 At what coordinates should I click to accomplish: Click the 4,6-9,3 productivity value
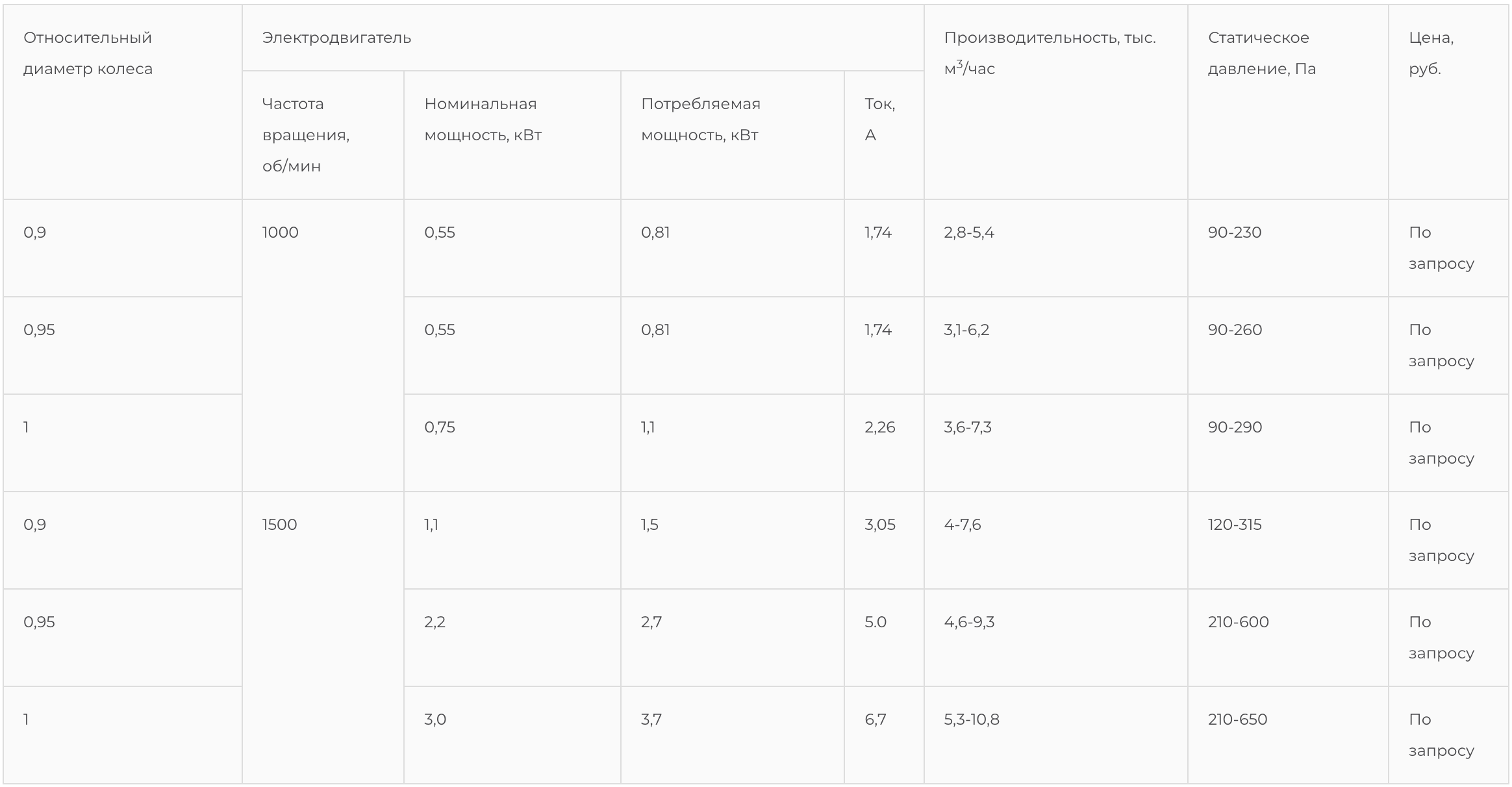[969, 622]
